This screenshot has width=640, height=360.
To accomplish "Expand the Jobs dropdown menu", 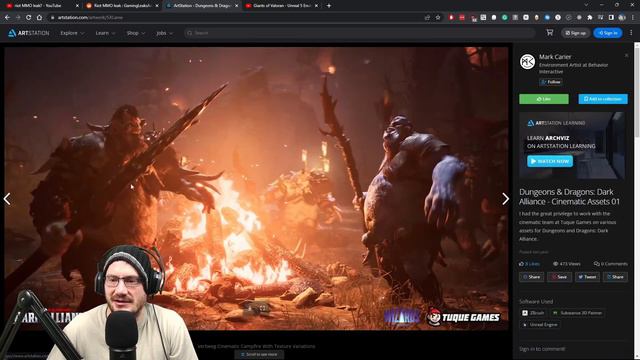I will pos(164,33).
